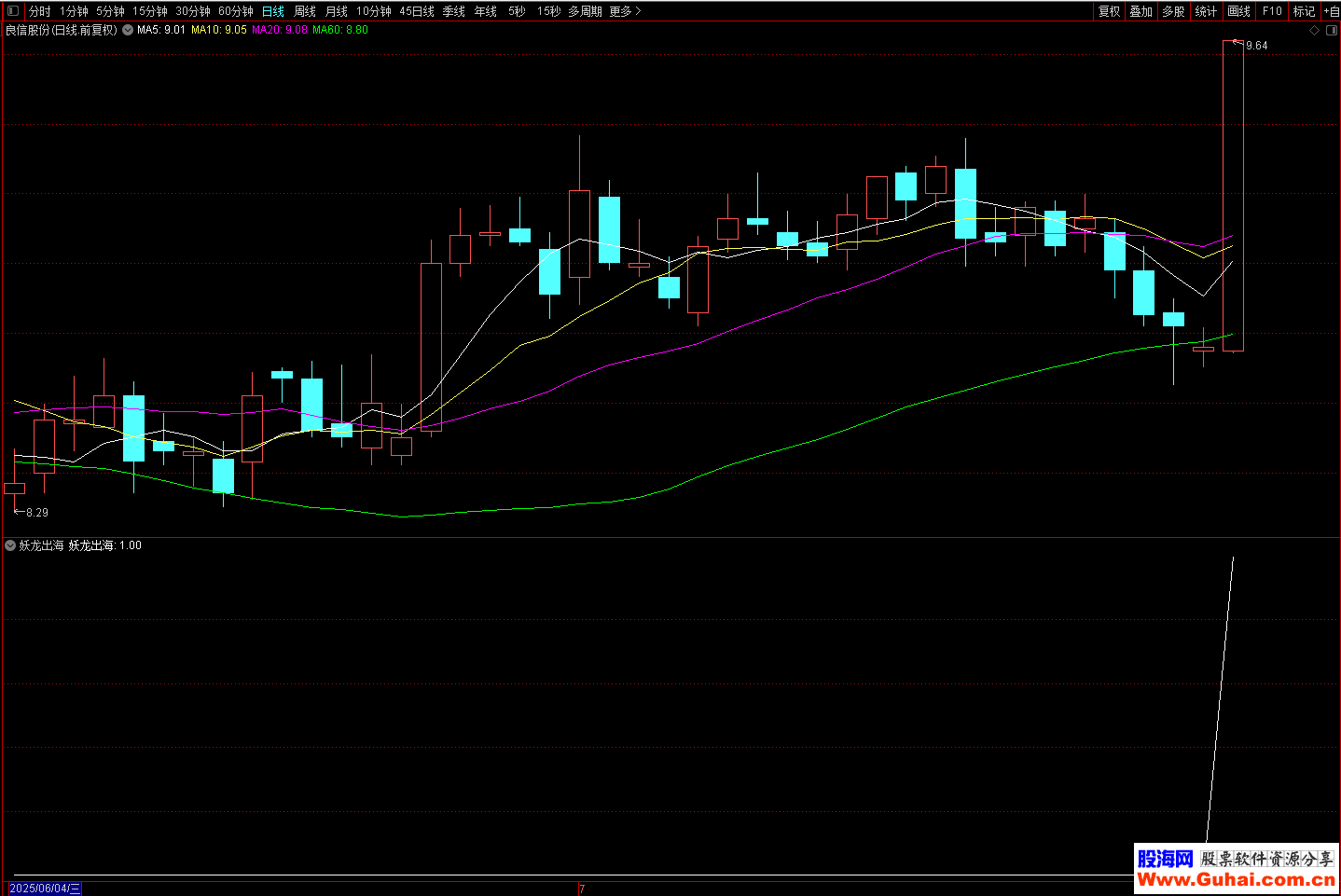Image resolution: width=1341 pixels, height=896 pixels.
Task: Select 周线 weekly period tab
Action: point(305,11)
